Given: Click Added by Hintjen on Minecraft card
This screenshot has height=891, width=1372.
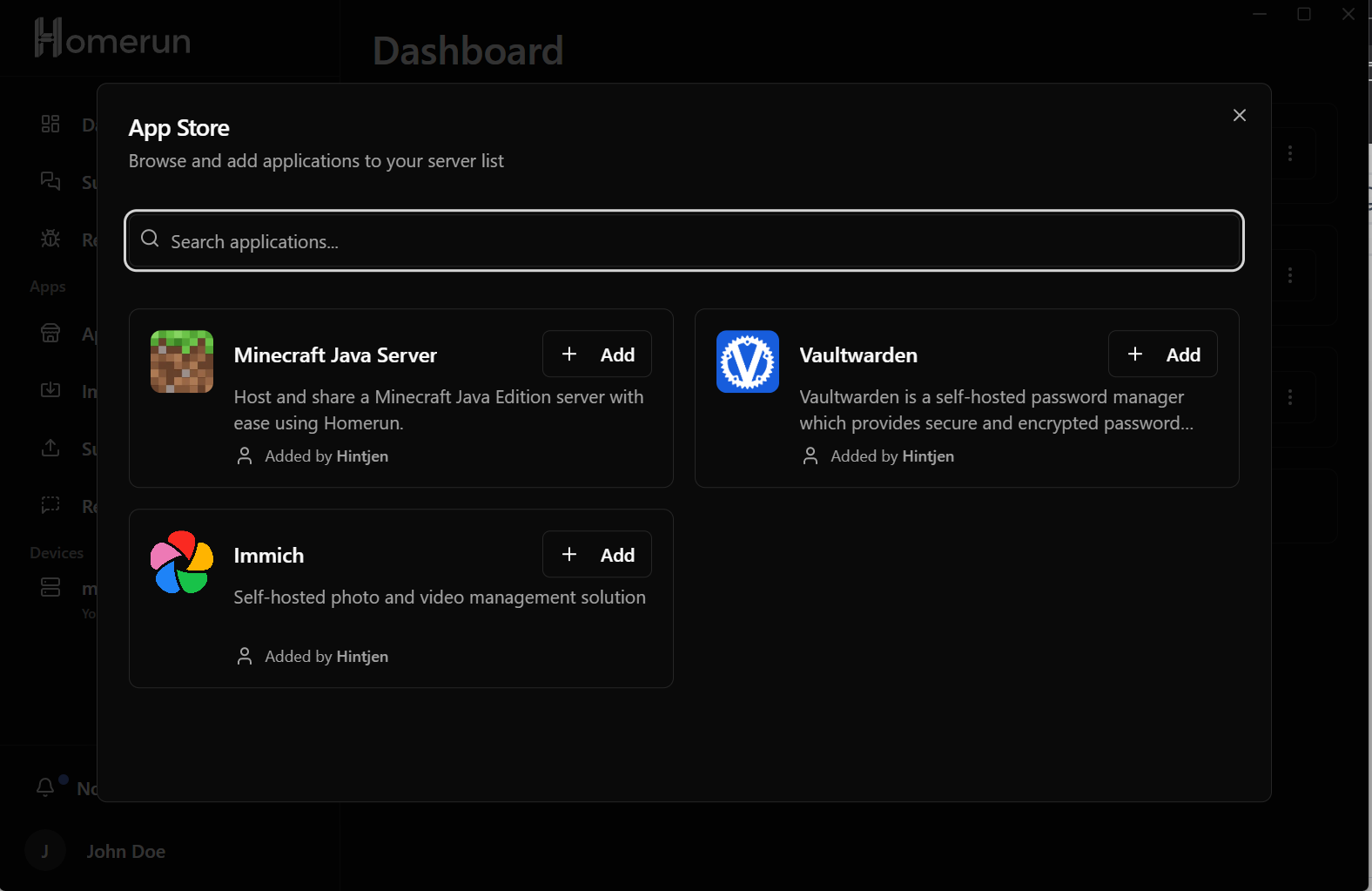Looking at the screenshot, I should tap(326, 456).
